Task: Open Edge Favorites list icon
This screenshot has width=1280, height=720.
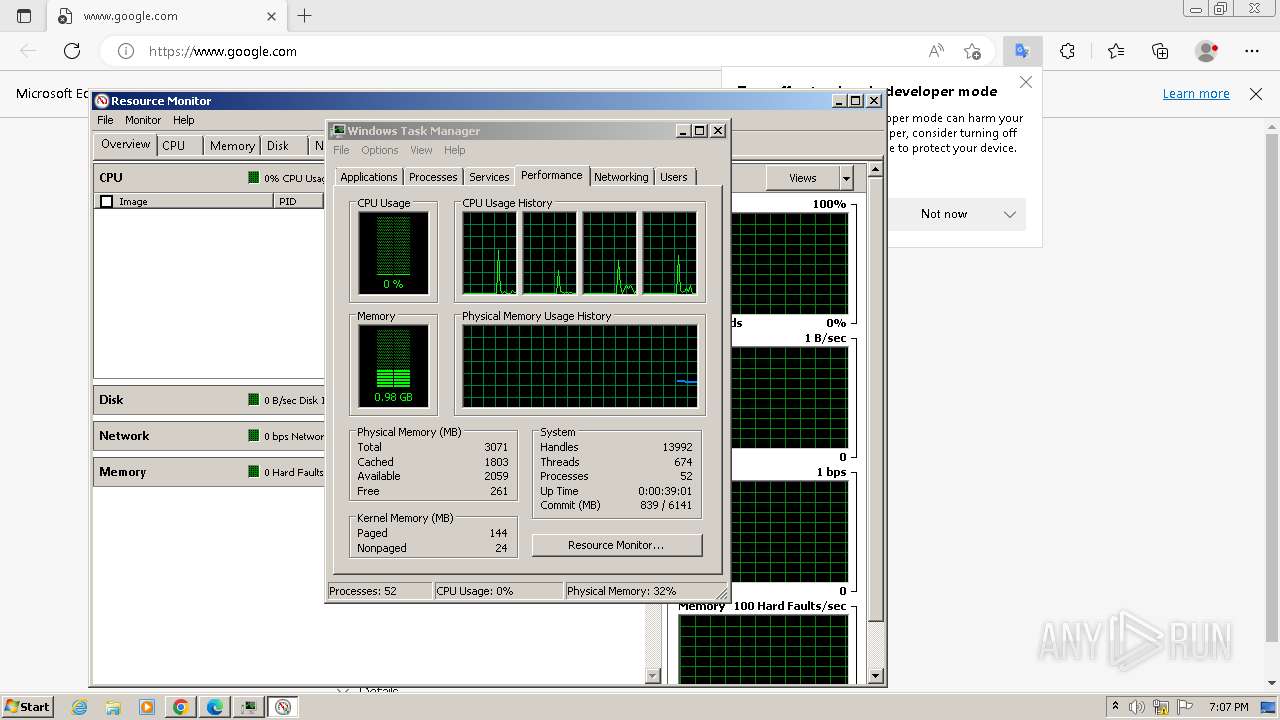Action: 1116,51
